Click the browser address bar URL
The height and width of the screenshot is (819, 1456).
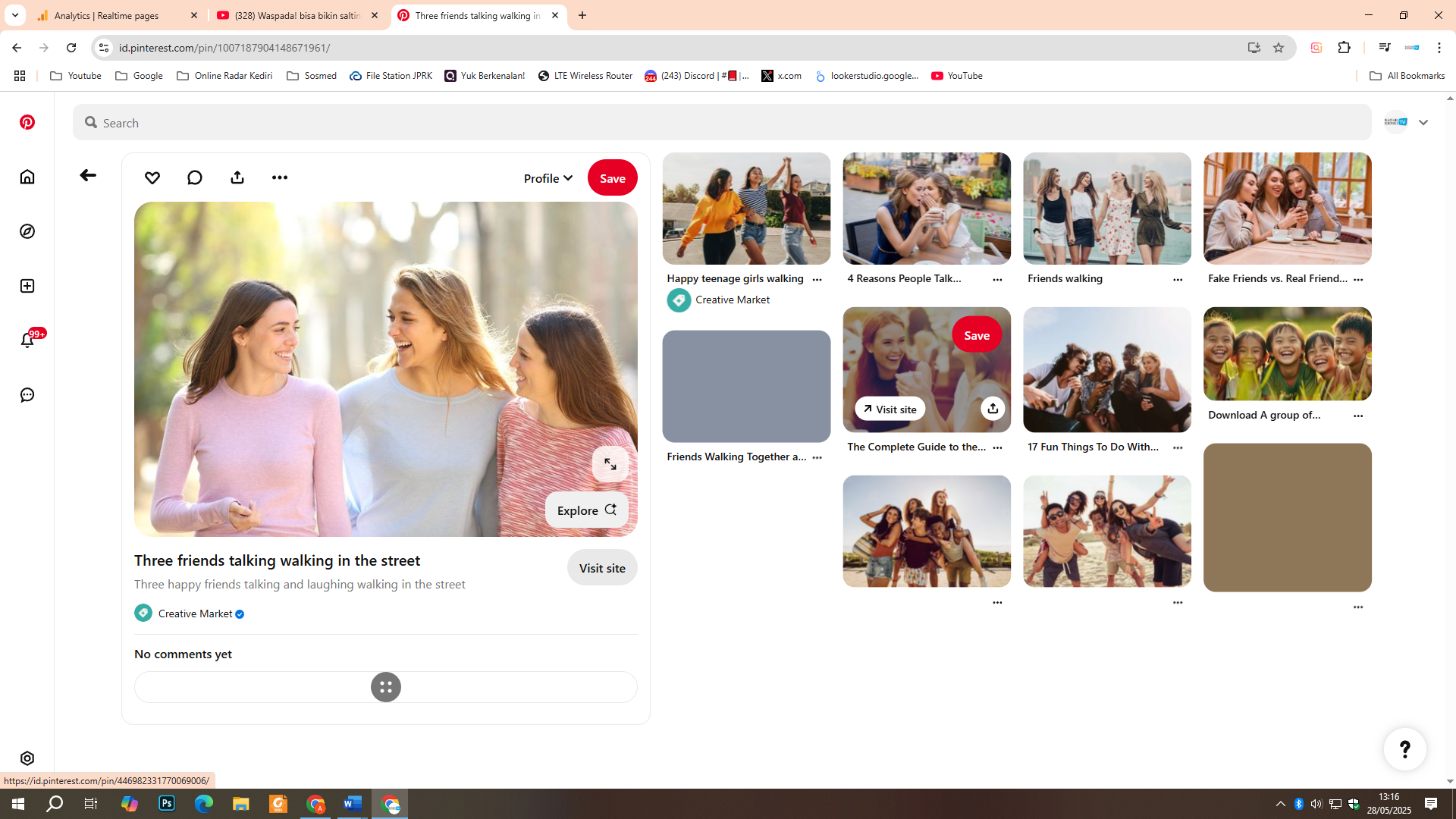(x=224, y=48)
